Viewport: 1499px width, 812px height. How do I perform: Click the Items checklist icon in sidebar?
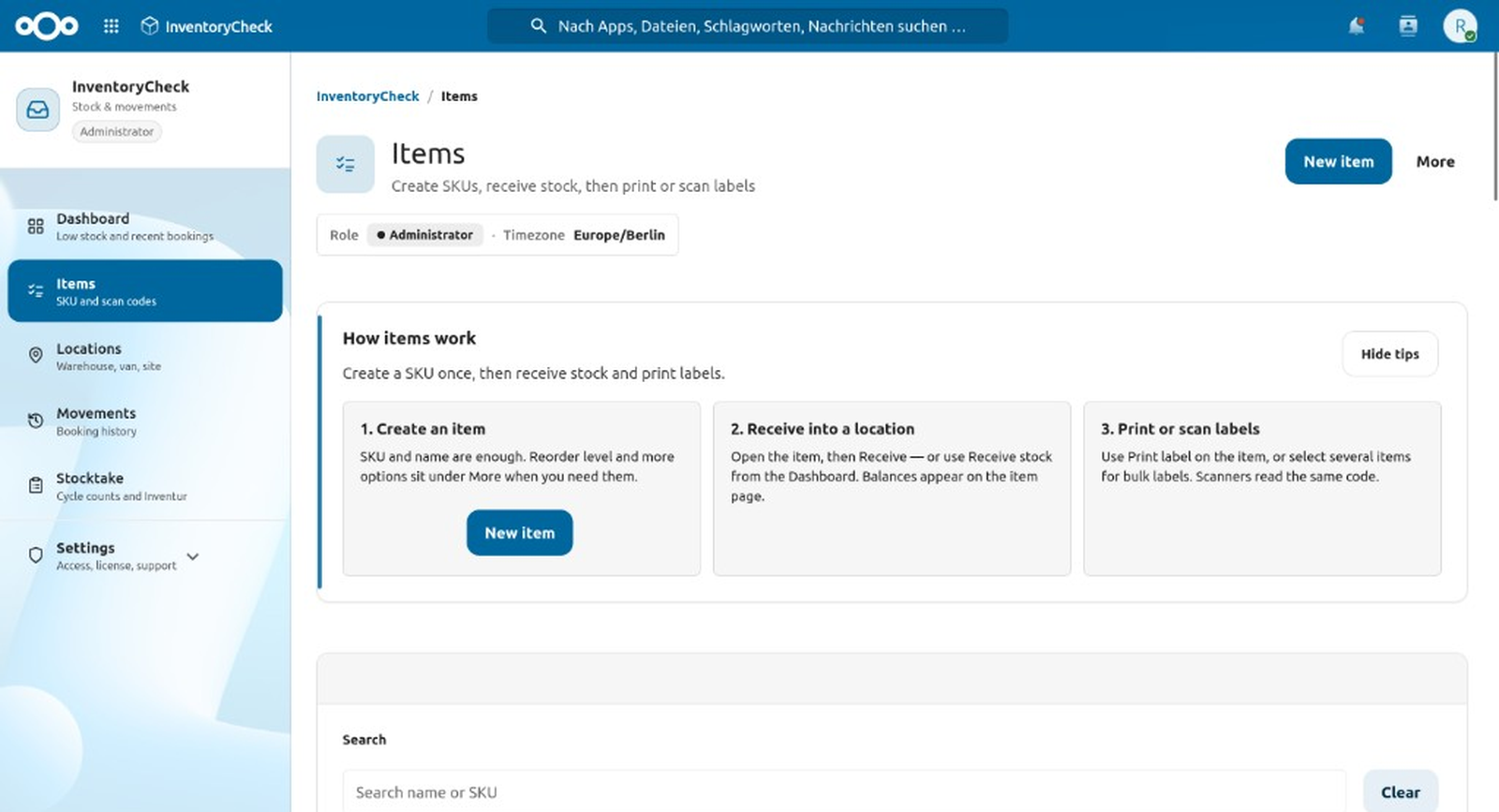point(36,290)
